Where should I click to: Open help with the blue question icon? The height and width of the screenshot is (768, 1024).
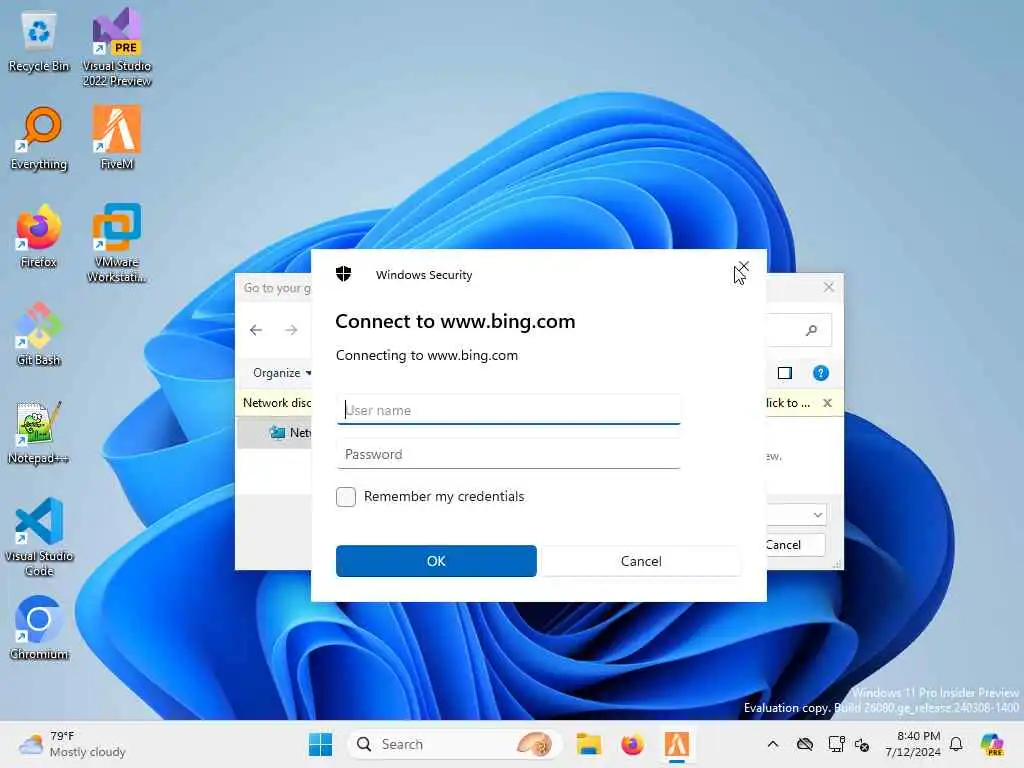(x=821, y=373)
